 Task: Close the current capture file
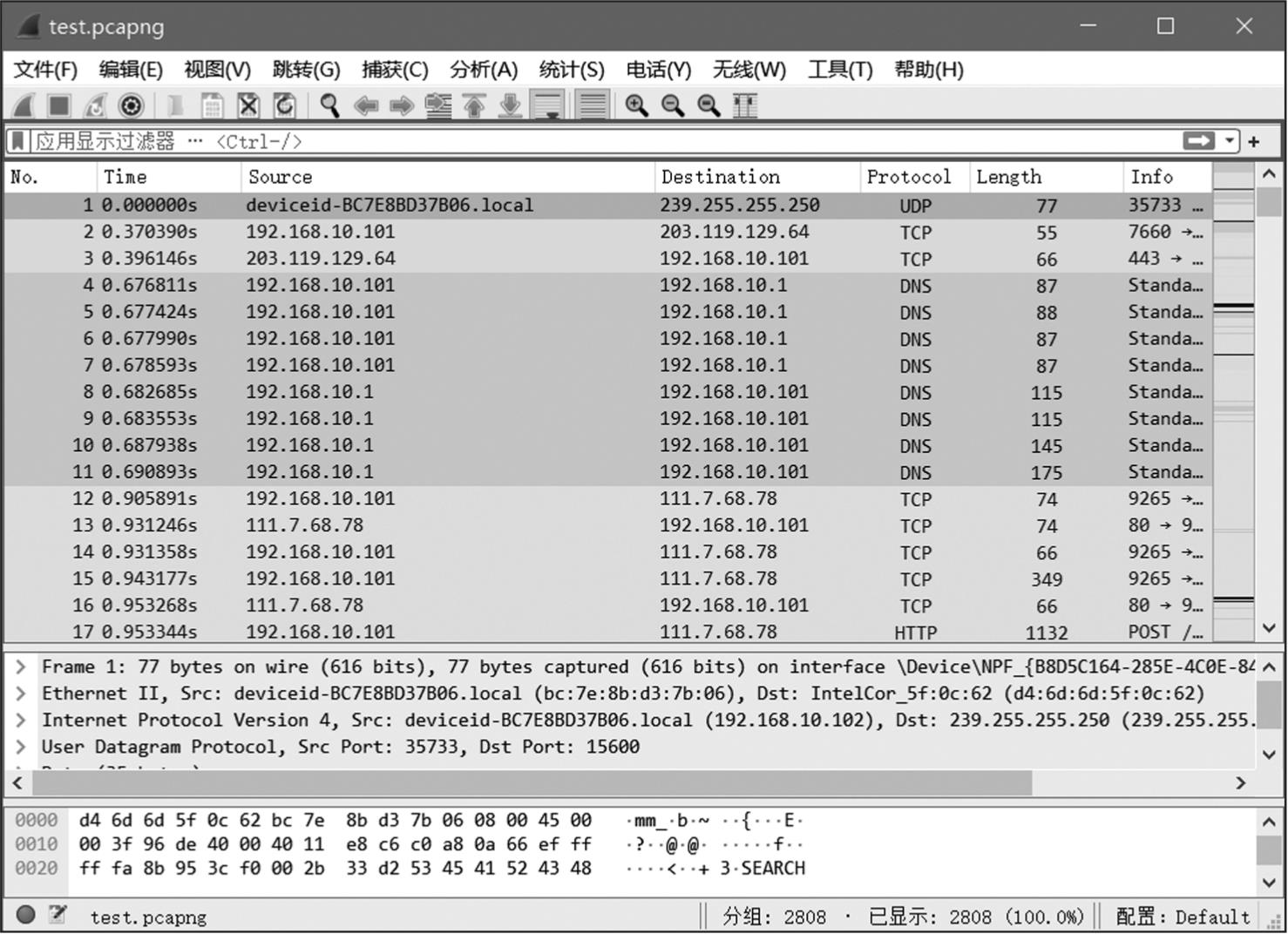248,106
